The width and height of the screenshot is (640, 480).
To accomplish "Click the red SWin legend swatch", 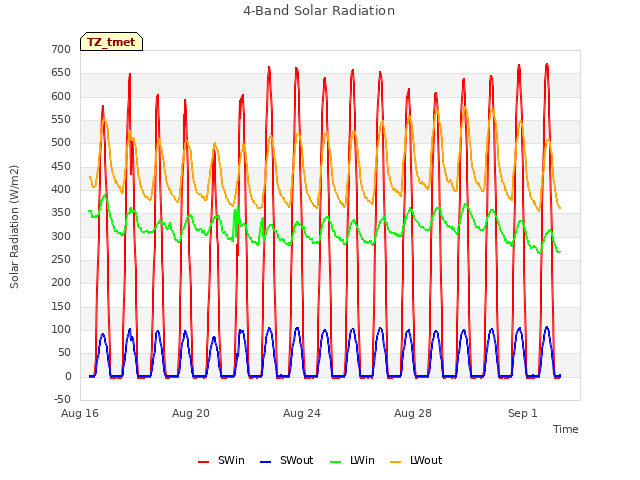I will 203,462.
